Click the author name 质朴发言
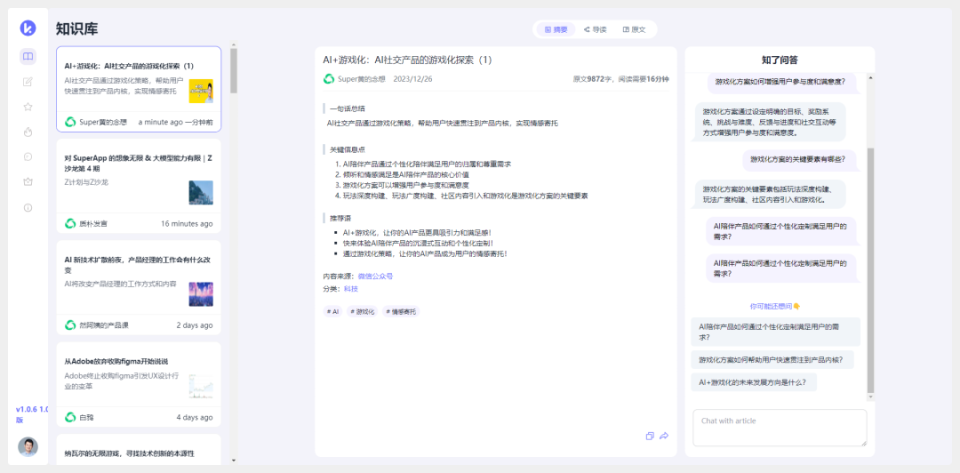 coord(93,224)
